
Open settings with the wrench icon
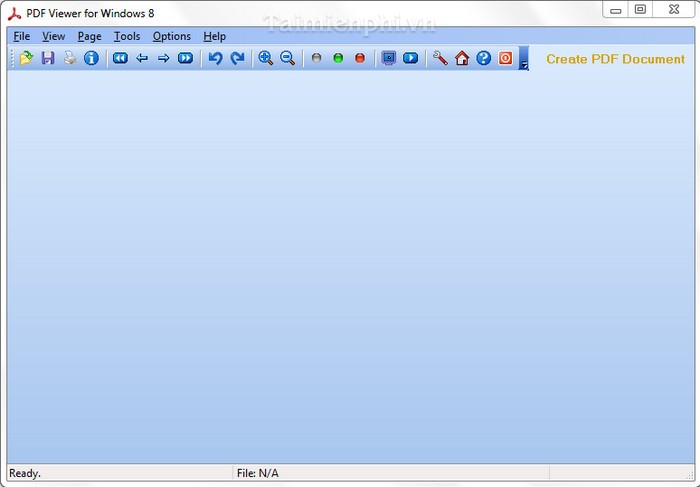pos(440,58)
